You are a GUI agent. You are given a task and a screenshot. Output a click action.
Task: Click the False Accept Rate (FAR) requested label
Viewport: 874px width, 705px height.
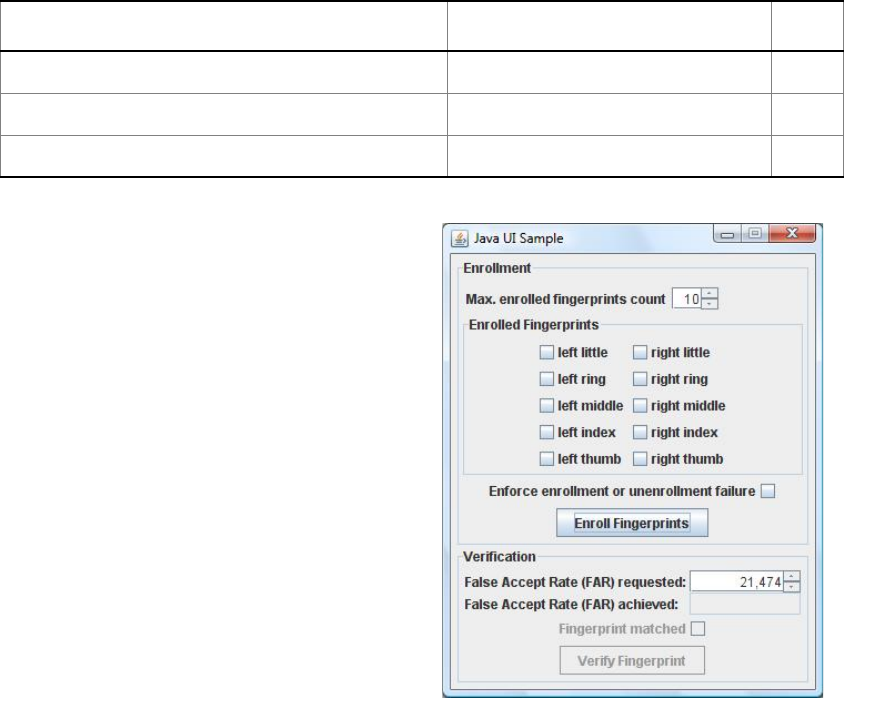point(575,582)
